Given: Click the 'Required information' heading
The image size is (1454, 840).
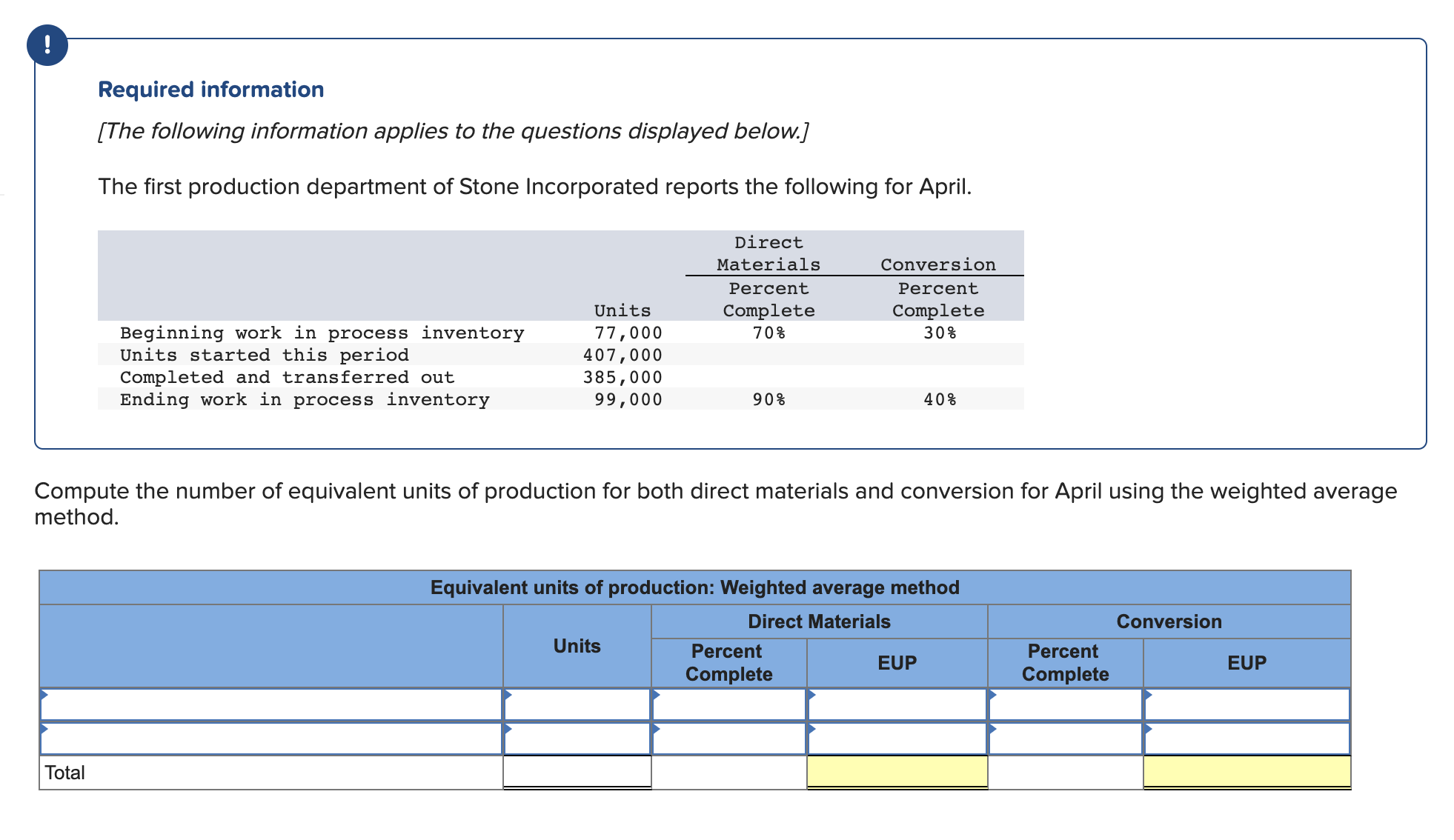Looking at the screenshot, I should [x=211, y=90].
